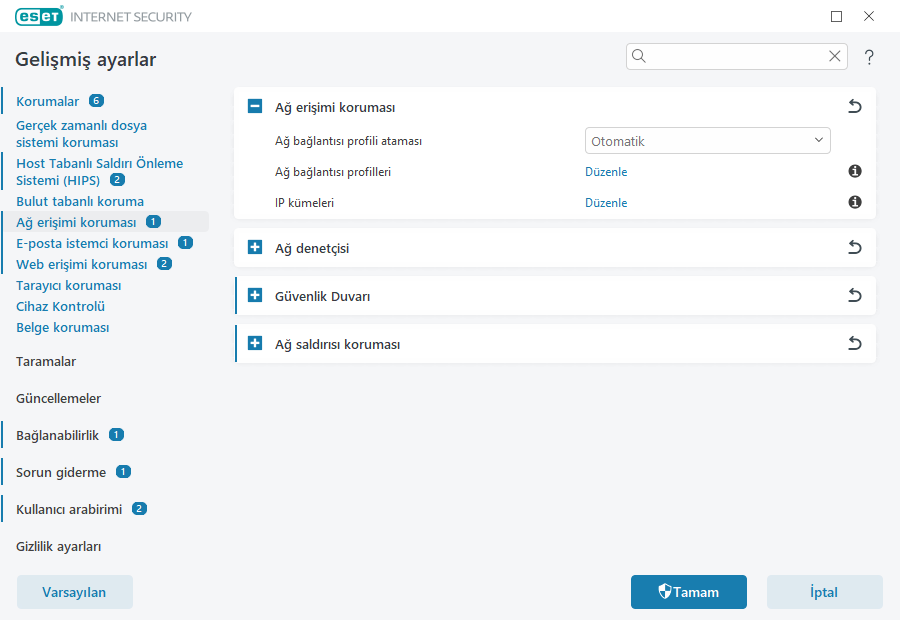
Task: Click badge 1 beside Bağlanabilirlik
Action: coord(117,435)
